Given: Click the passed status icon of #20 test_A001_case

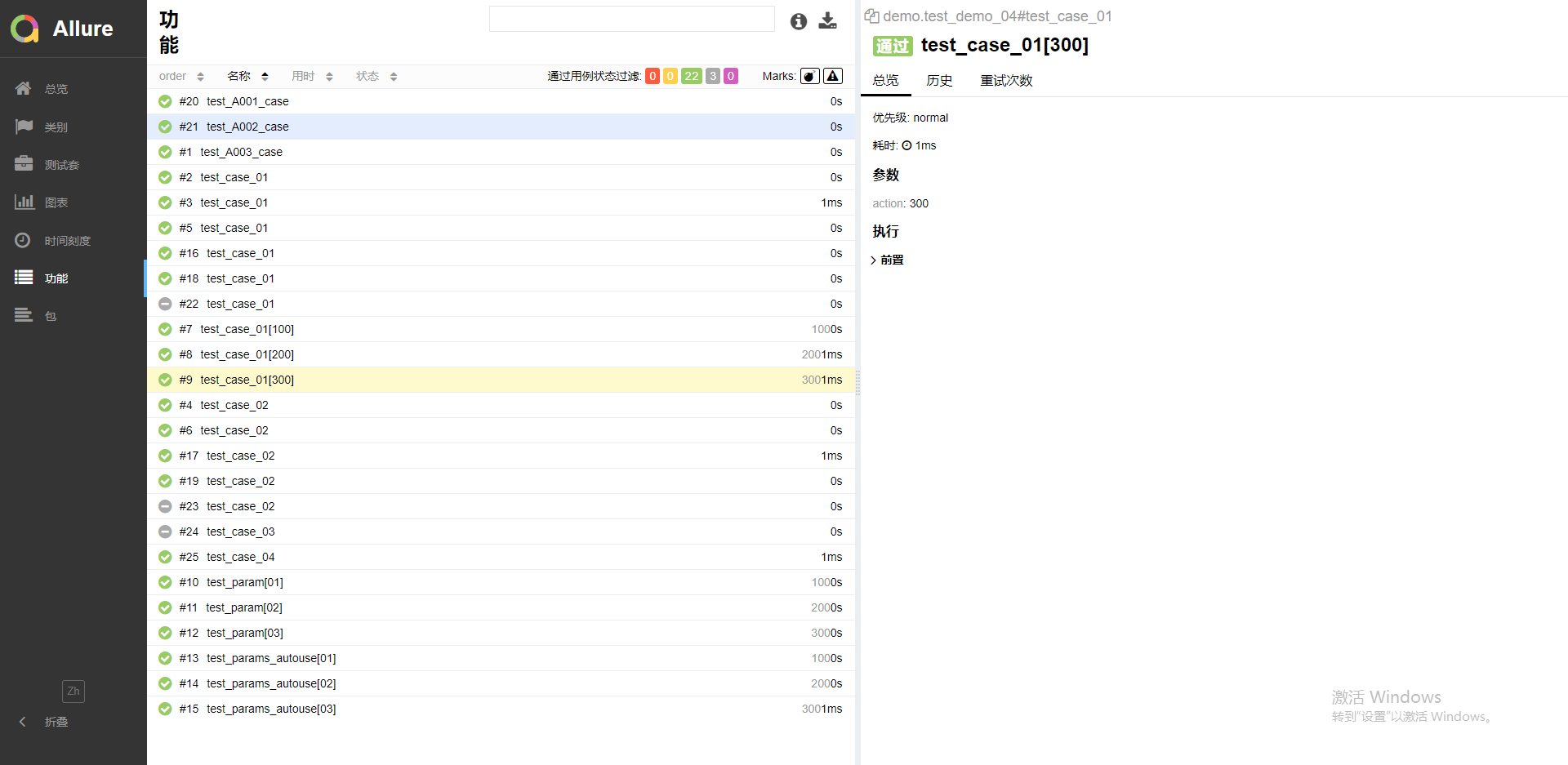Looking at the screenshot, I should tap(165, 101).
